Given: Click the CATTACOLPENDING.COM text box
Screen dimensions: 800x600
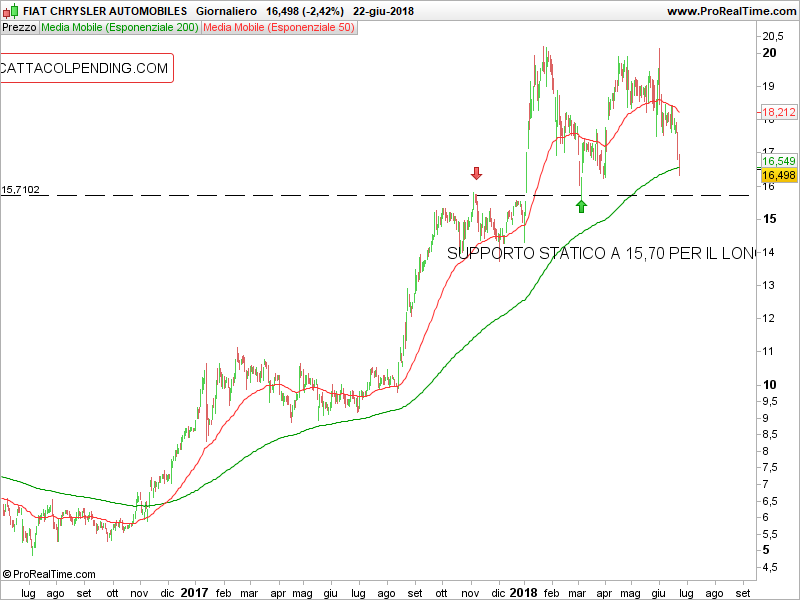Looking at the screenshot, I should 86,68.
